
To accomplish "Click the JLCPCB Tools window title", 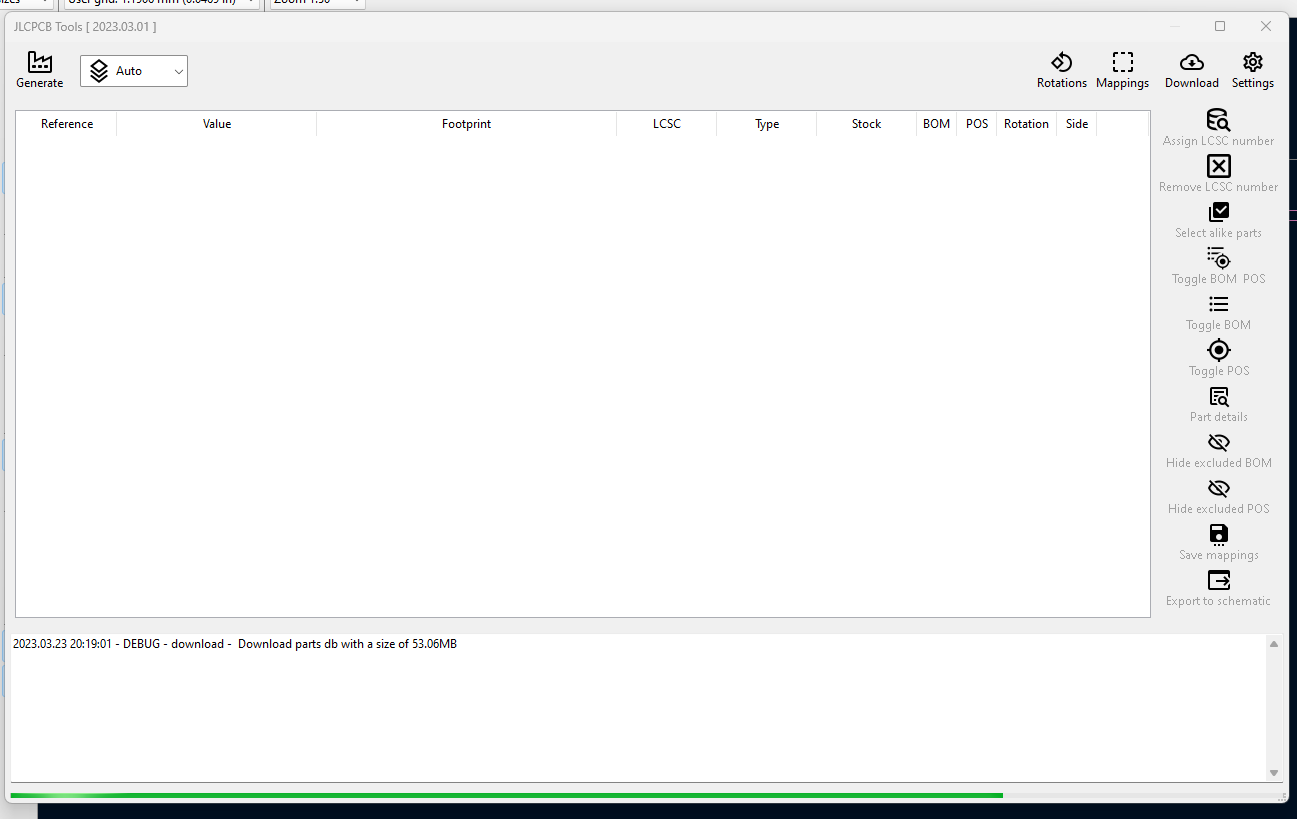I will [85, 27].
